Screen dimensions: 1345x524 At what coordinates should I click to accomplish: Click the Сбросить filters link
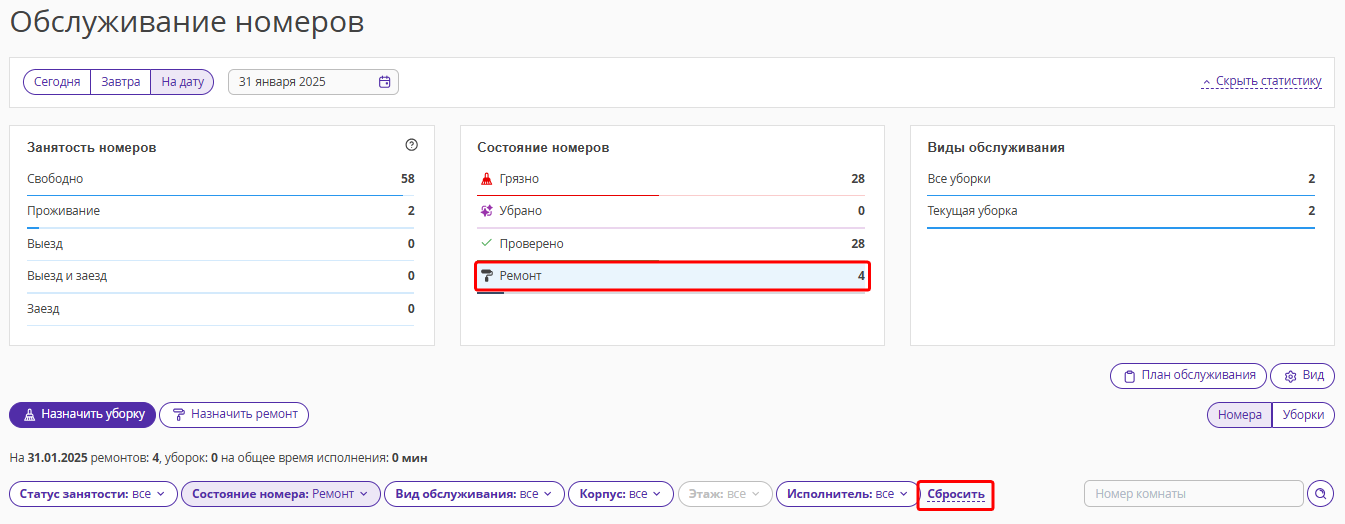click(956, 494)
